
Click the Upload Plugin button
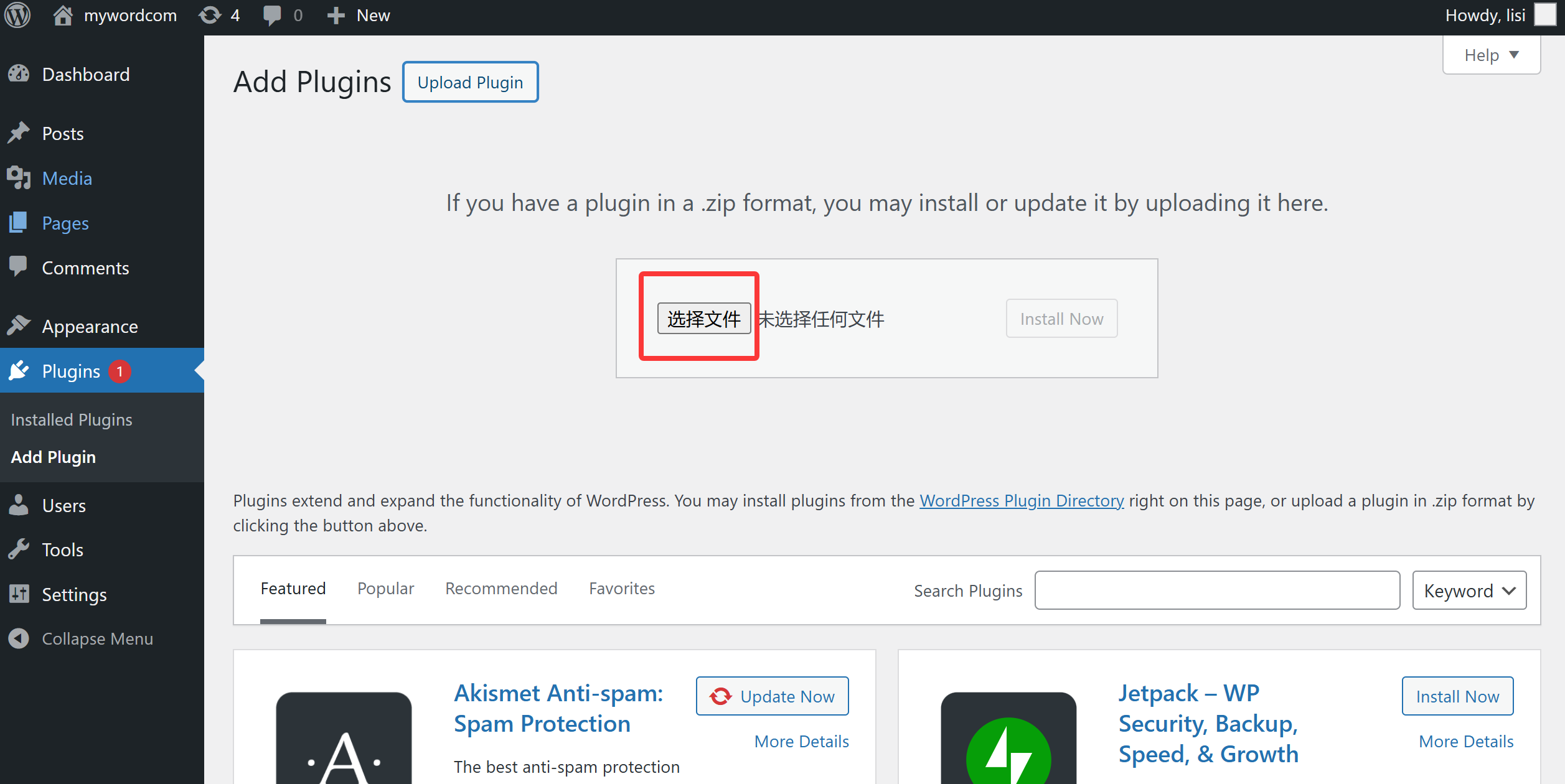point(470,82)
